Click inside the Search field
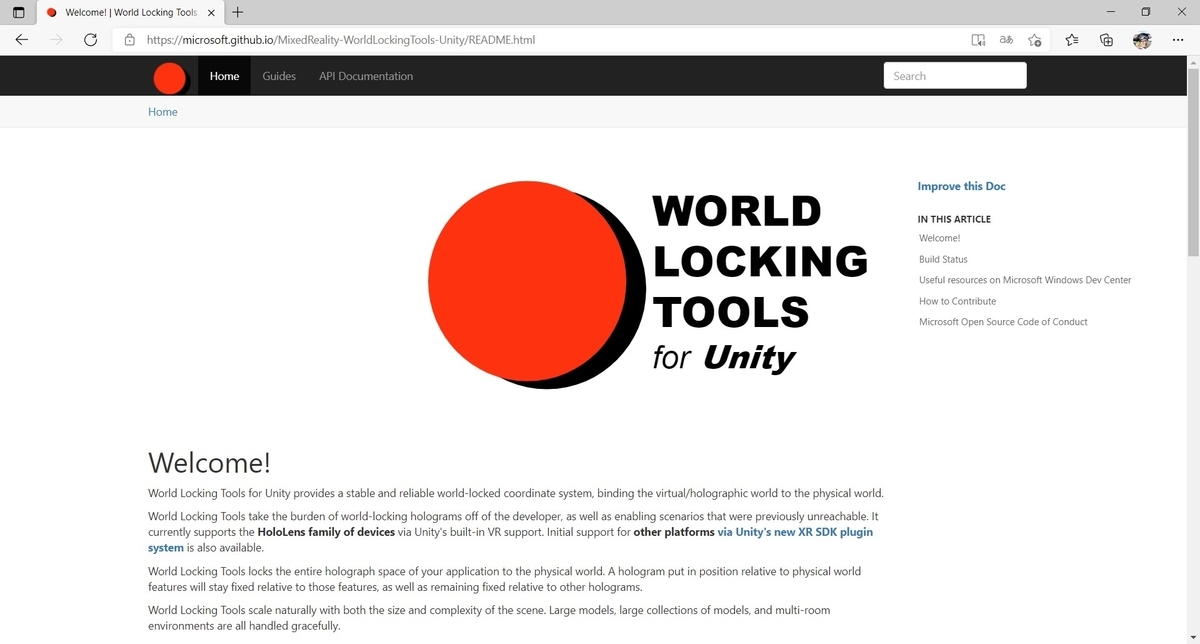The width and height of the screenshot is (1200, 644). [x=954, y=75]
